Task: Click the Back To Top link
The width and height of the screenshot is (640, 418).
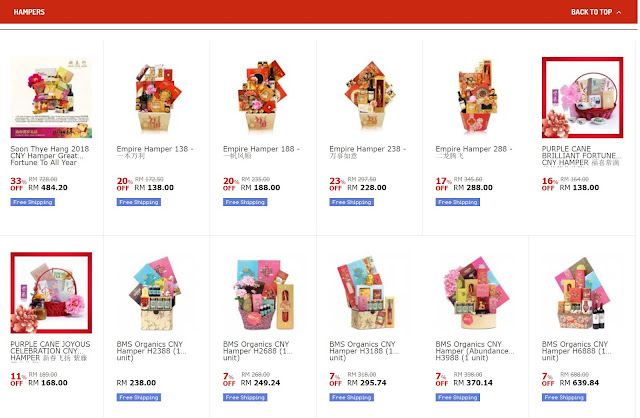Action: click(x=596, y=12)
